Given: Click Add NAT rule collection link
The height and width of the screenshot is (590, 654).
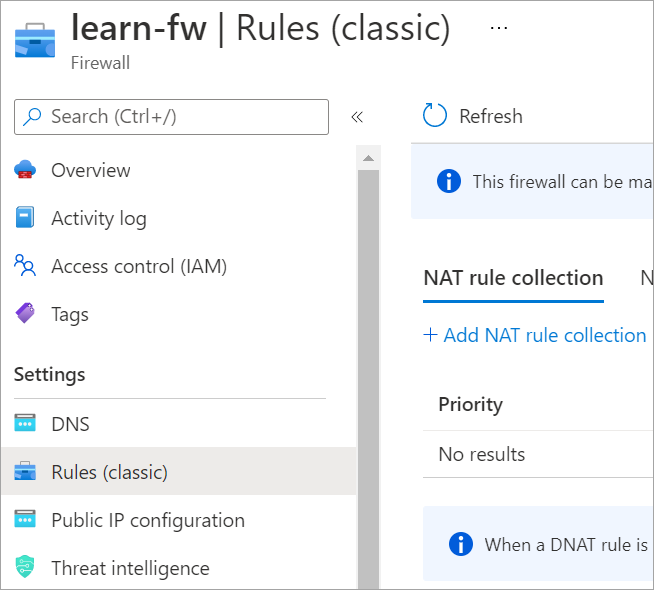Looking at the screenshot, I should point(545,335).
